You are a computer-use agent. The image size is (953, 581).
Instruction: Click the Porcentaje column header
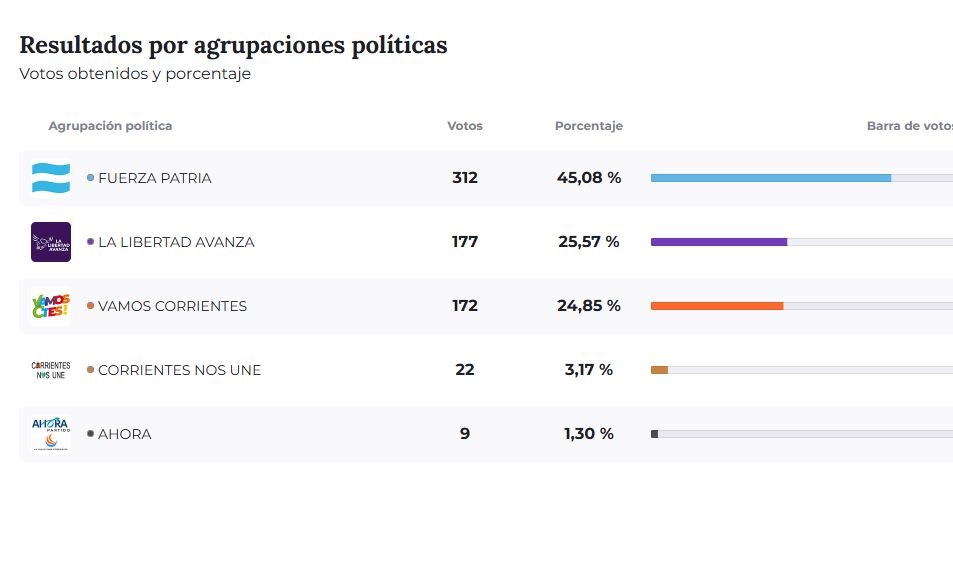(589, 126)
